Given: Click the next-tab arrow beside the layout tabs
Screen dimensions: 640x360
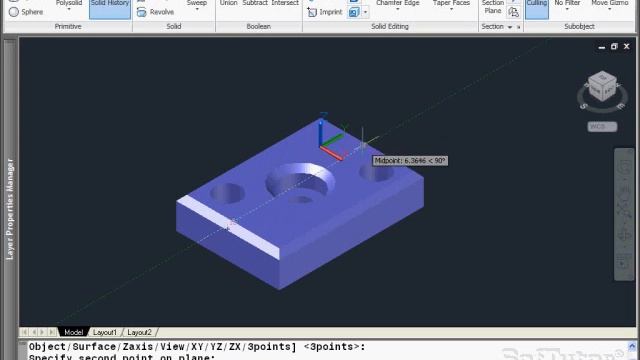Looking at the screenshot, I should click(x=43, y=332).
